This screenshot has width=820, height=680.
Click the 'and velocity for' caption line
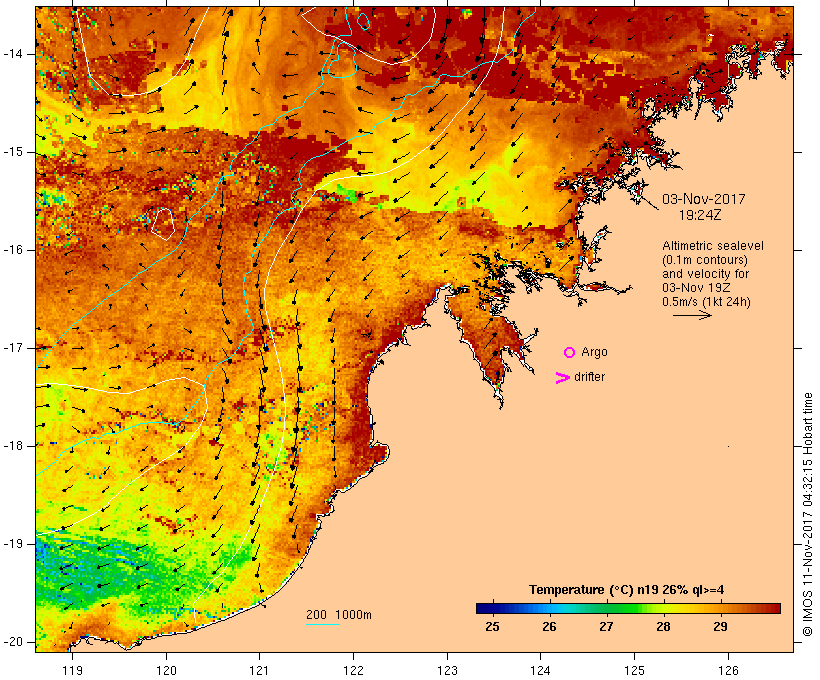pos(705,274)
